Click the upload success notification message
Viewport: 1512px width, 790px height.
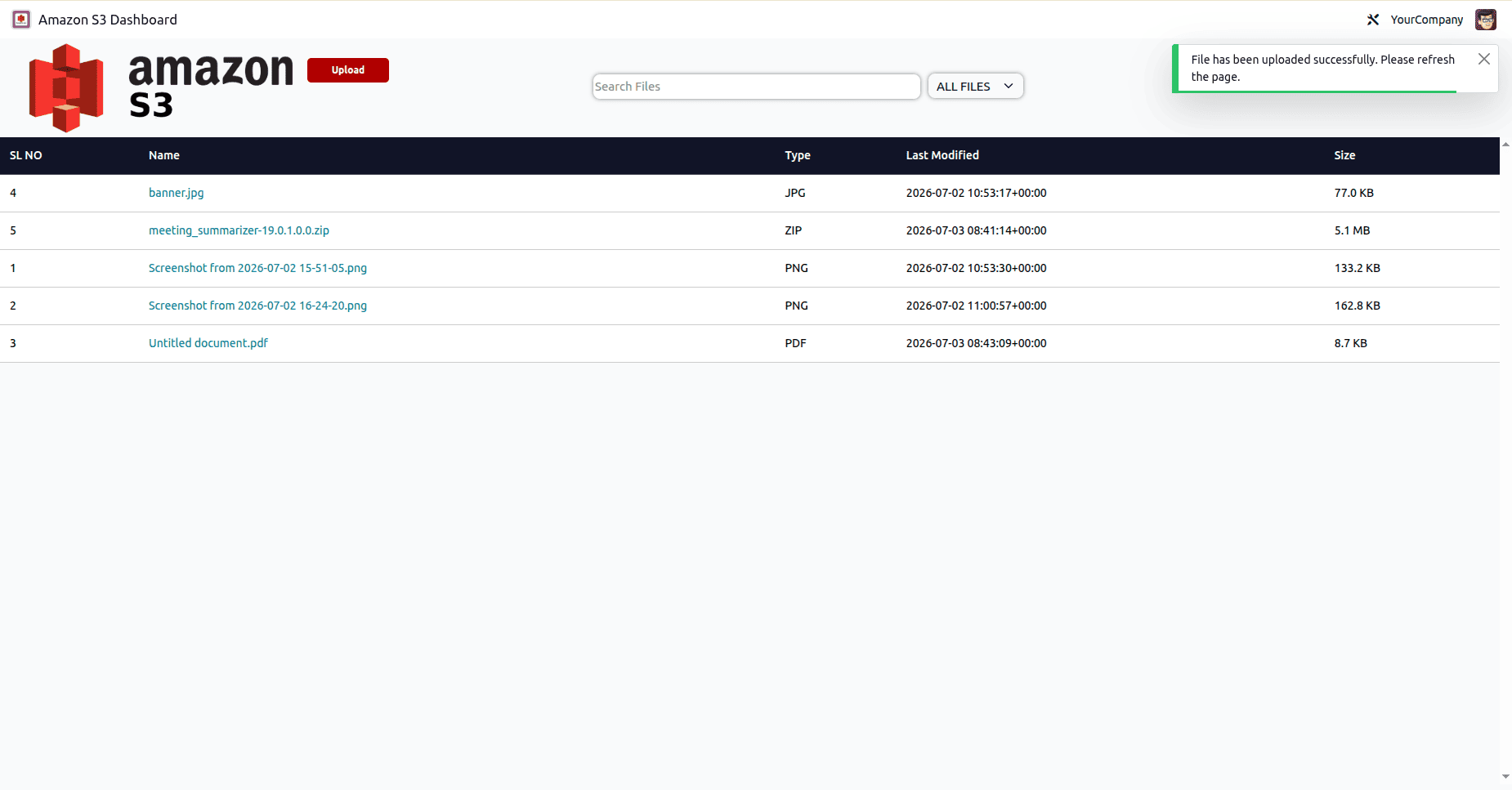point(1323,68)
